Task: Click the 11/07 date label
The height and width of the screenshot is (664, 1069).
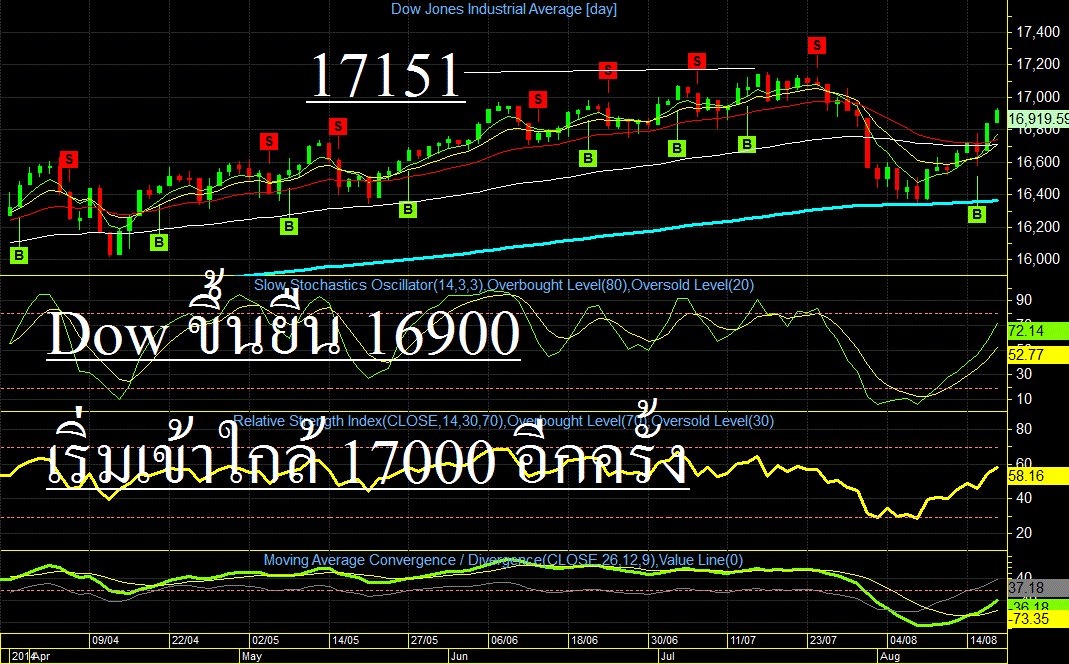Action: coord(743,640)
